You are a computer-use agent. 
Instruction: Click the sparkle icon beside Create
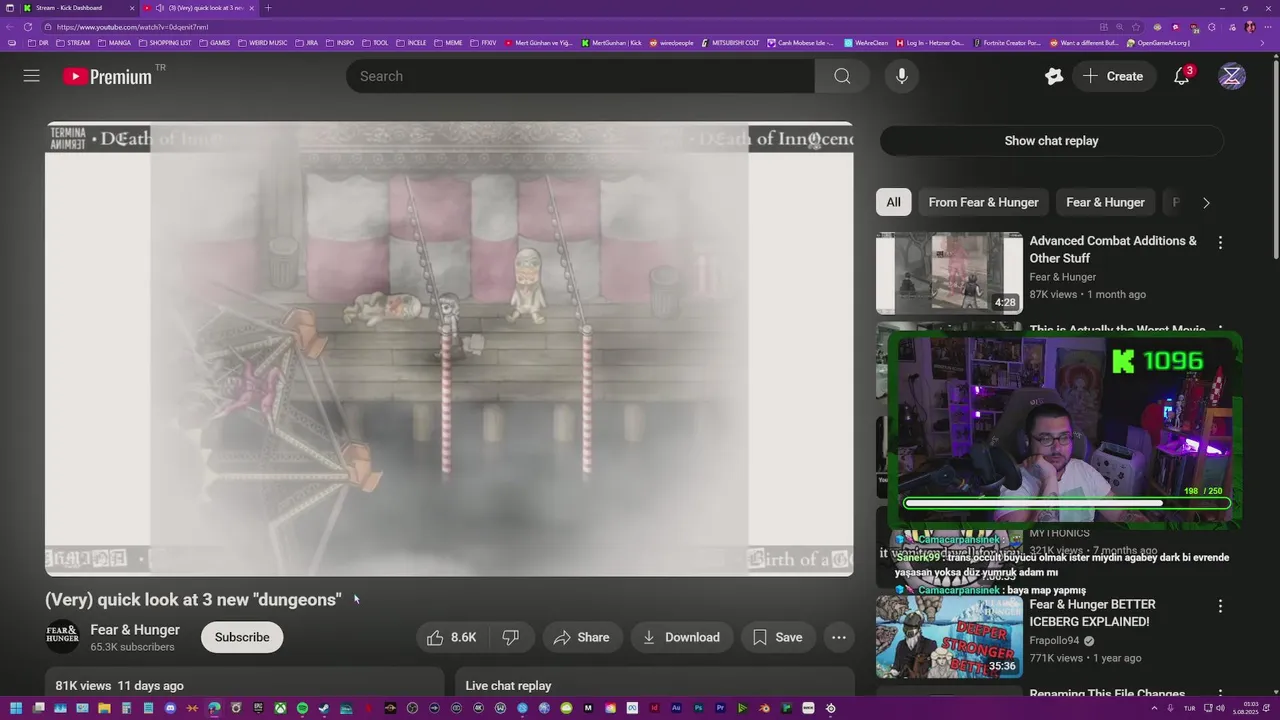(1054, 76)
